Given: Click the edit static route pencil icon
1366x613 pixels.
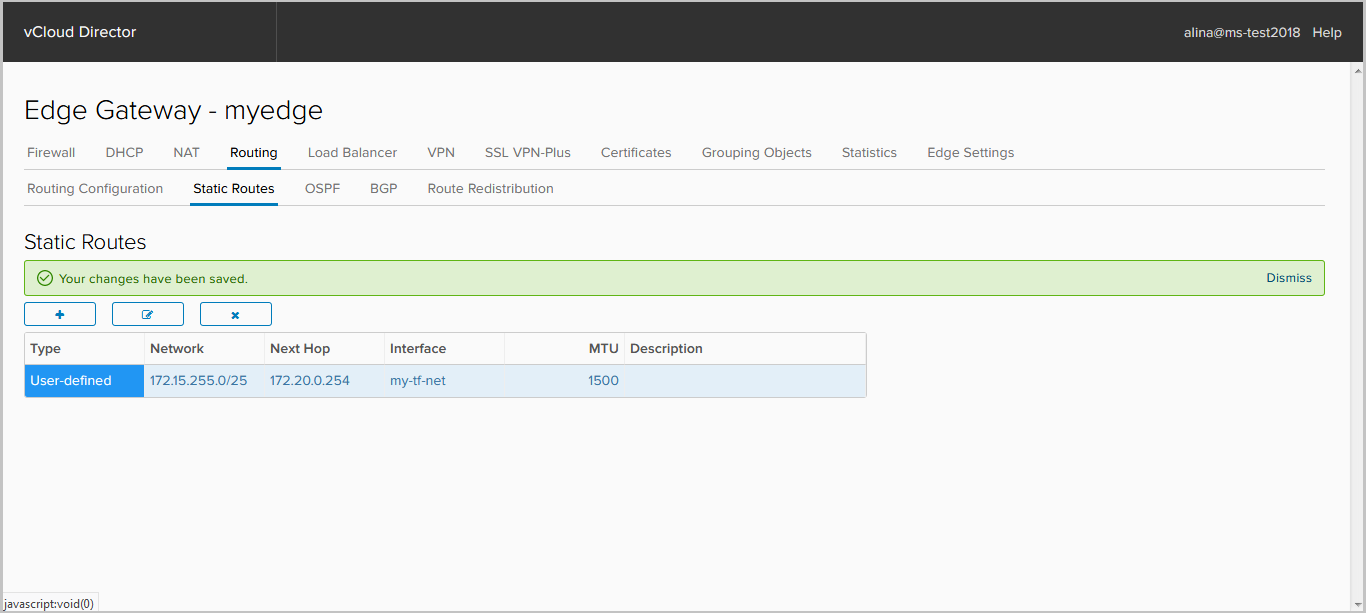Looking at the screenshot, I should point(148,314).
